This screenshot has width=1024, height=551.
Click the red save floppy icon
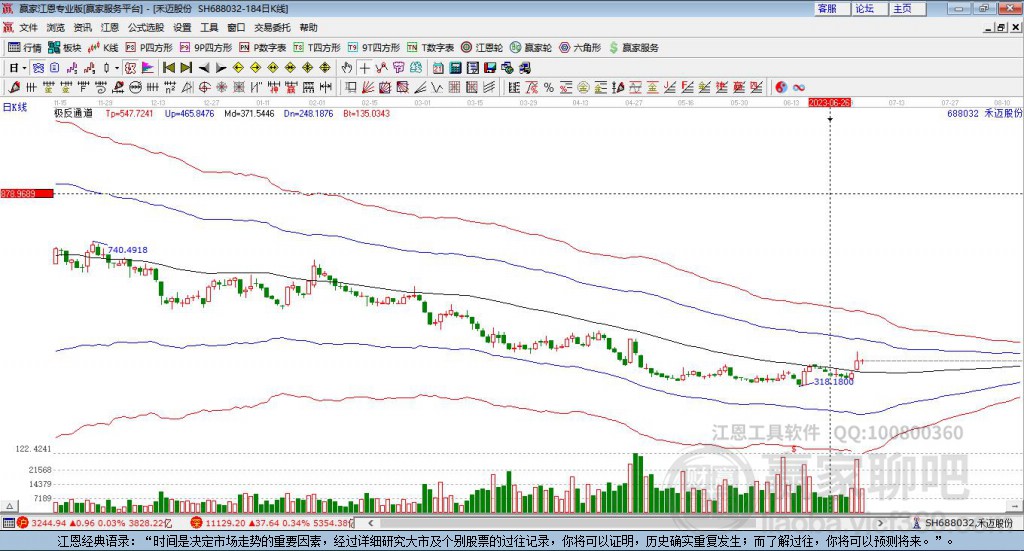pyautogui.click(x=490, y=68)
